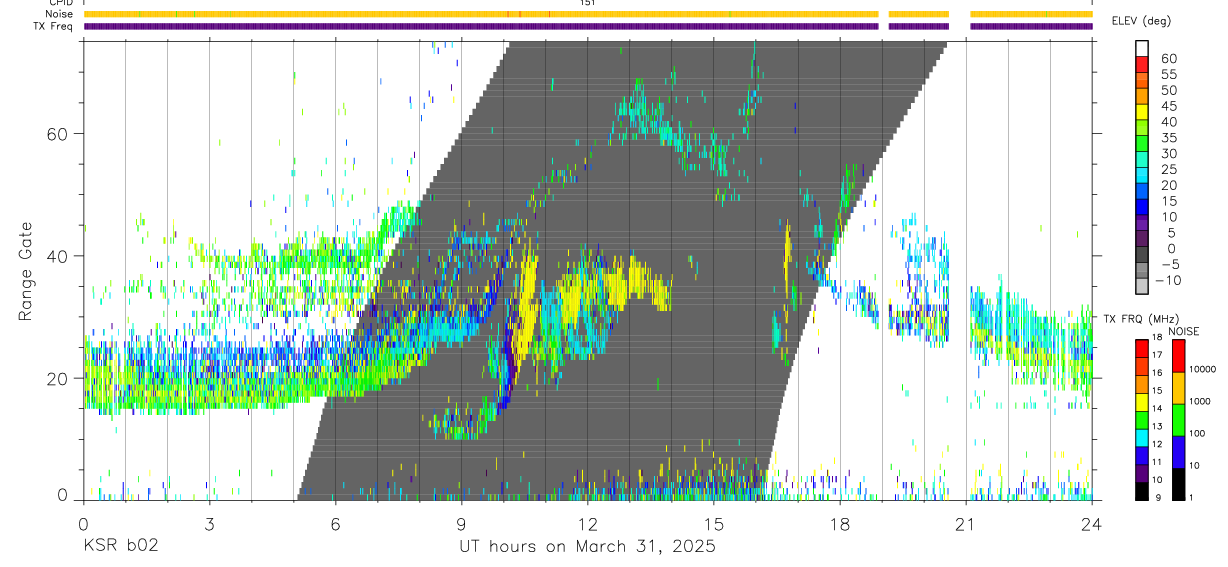Click the 'TX Freq' row label at top left

click(54, 26)
